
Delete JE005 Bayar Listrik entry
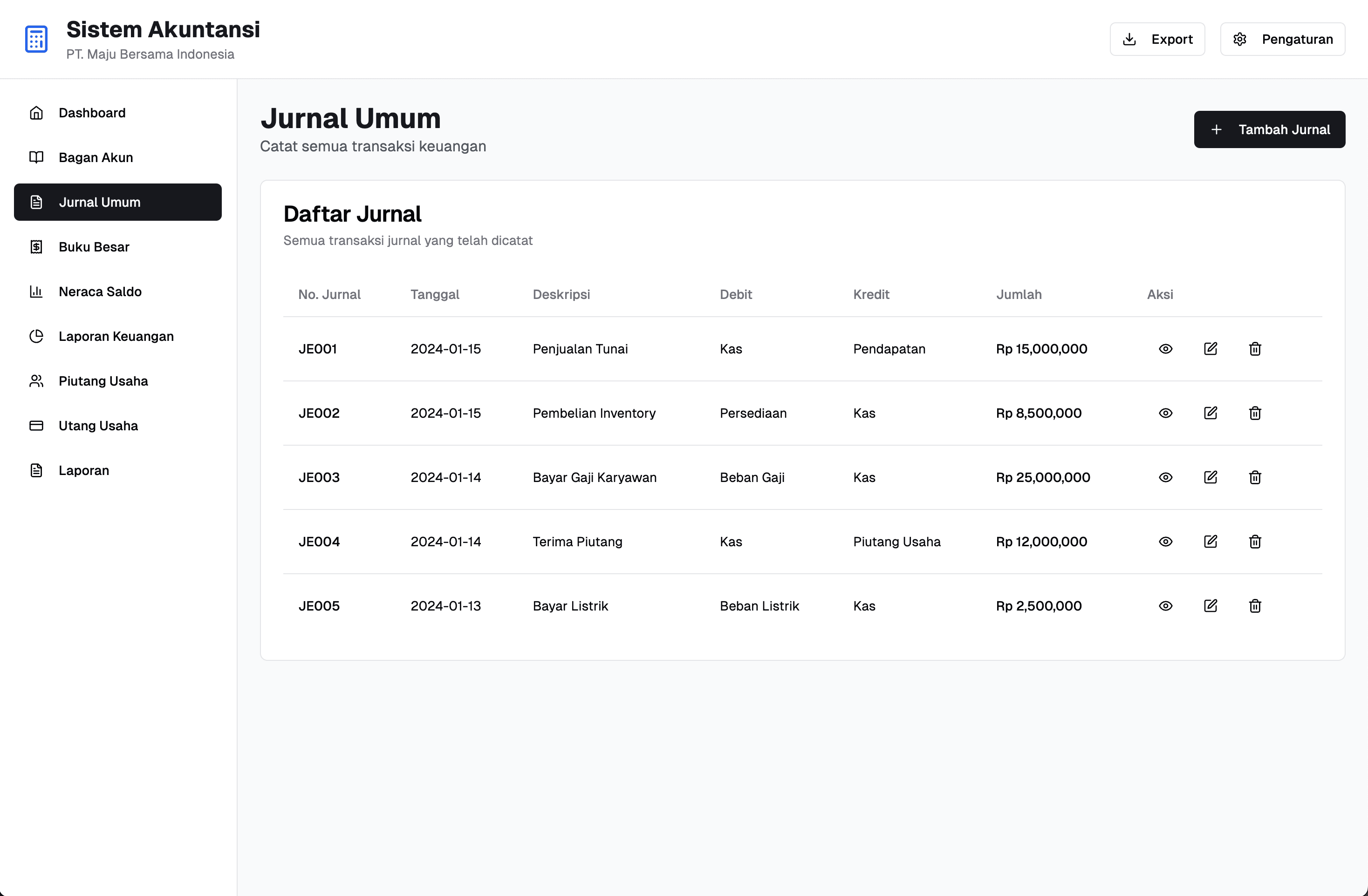(1255, 606)
